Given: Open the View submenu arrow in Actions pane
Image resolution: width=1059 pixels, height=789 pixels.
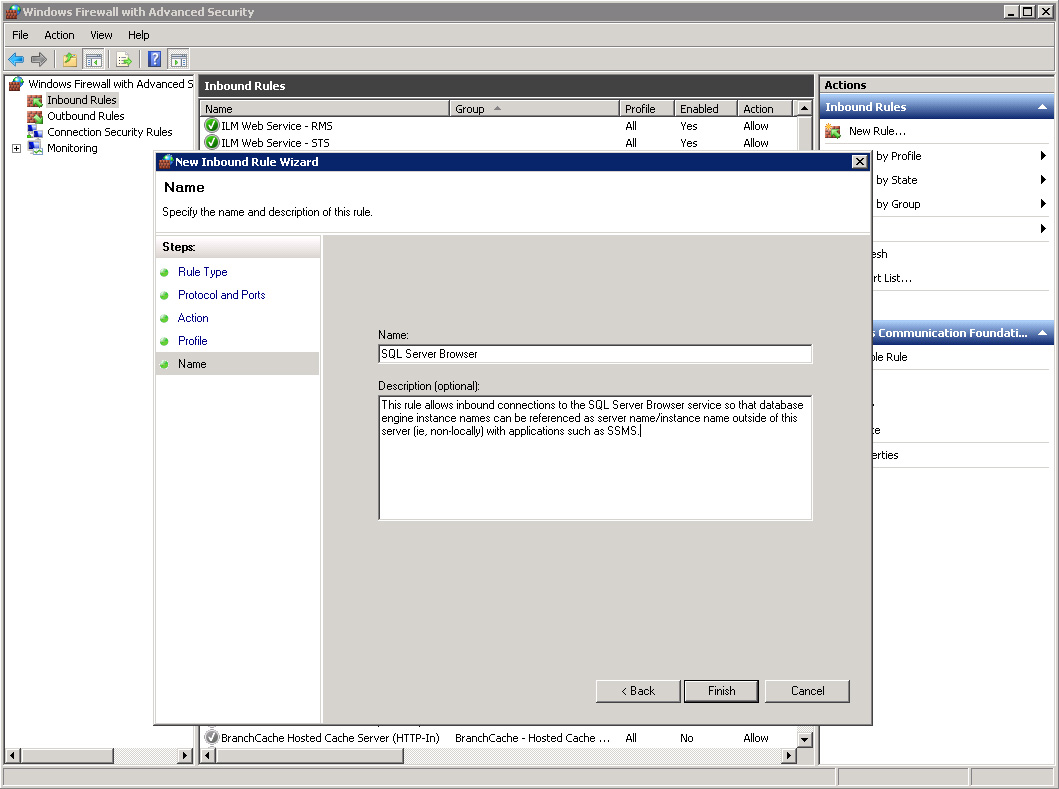Looking at the screenshot, I should coord(1043,228).
